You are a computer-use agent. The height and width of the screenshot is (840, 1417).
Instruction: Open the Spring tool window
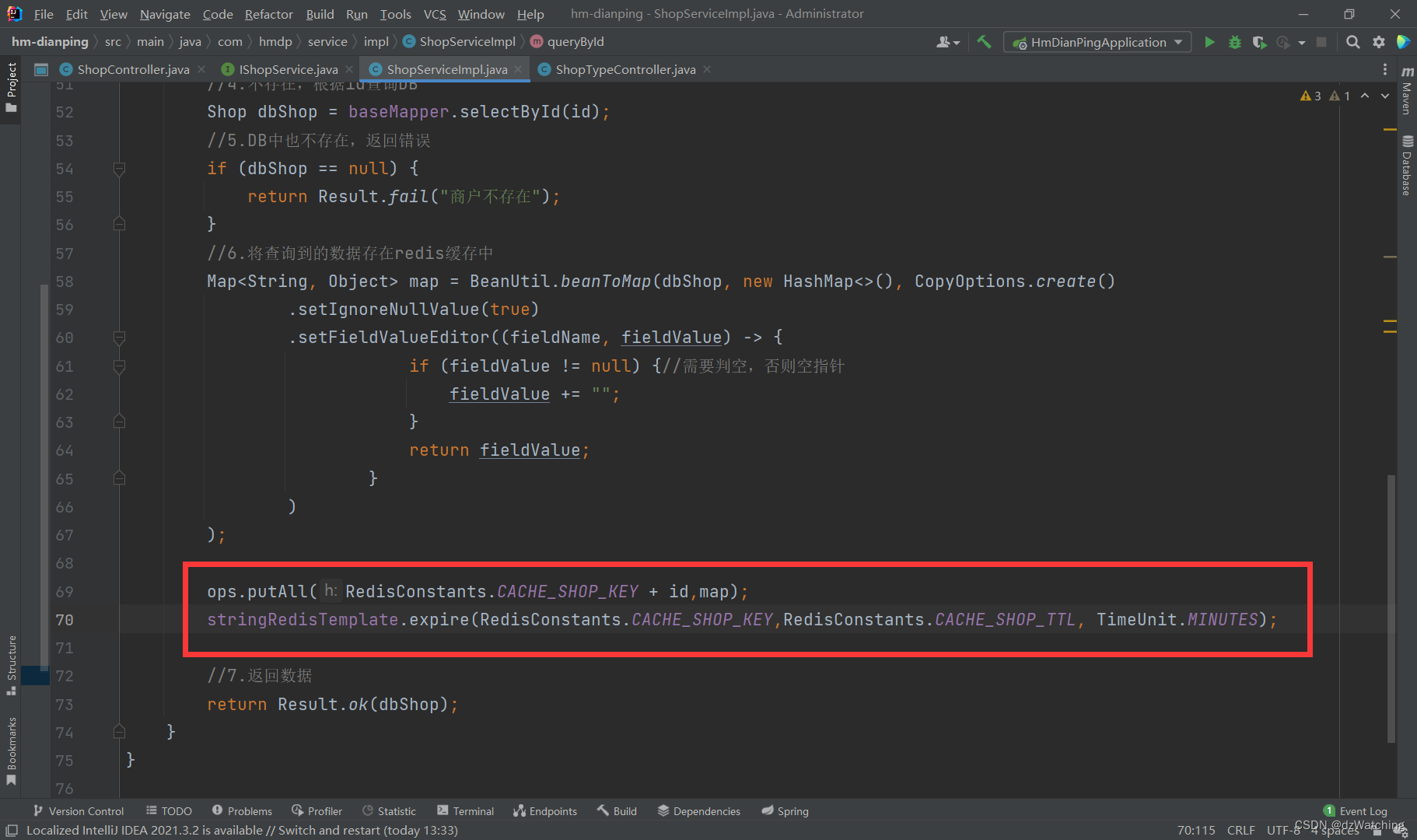785,810
